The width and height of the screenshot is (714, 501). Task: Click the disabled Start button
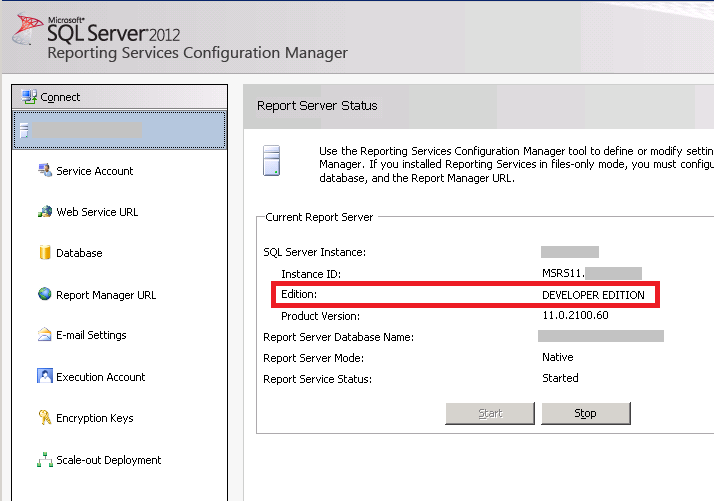[x=490, y=413]
